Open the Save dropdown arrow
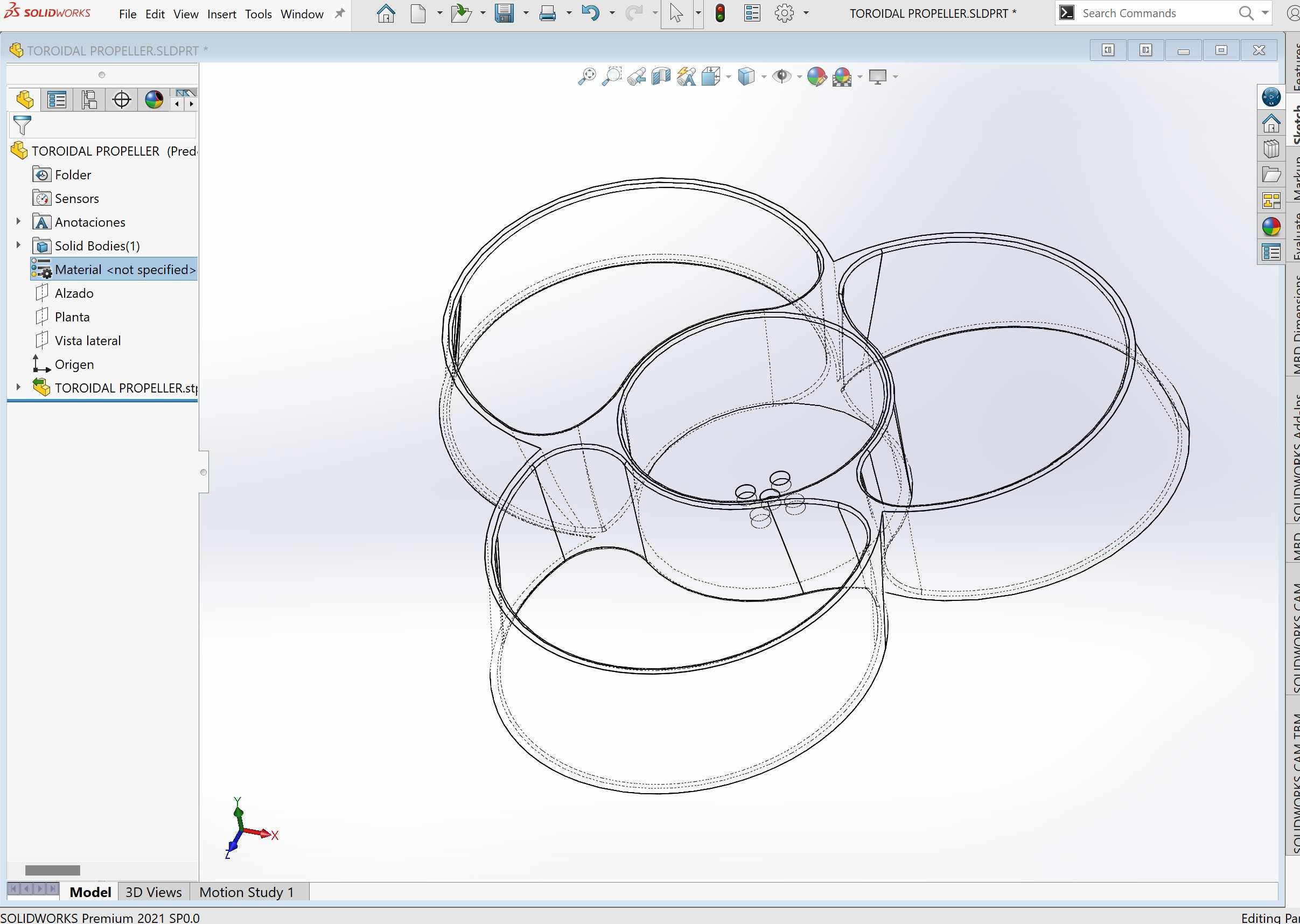 [x=526, y=13]
